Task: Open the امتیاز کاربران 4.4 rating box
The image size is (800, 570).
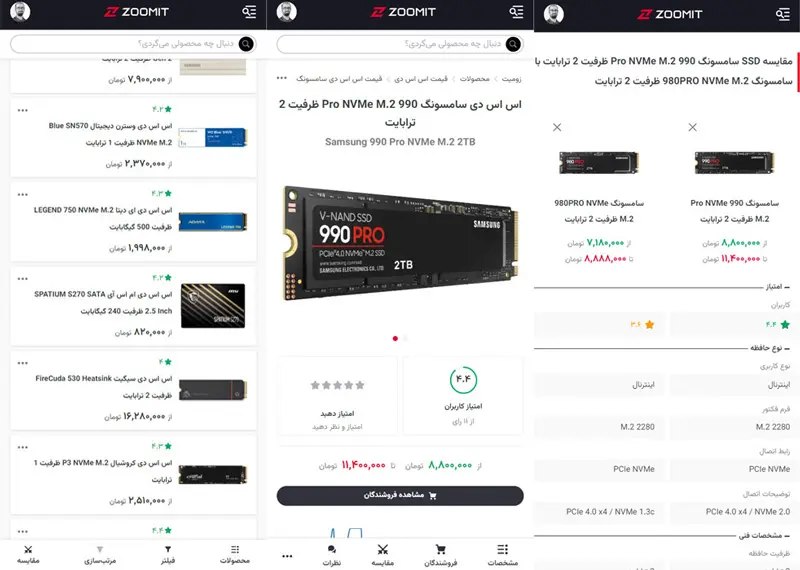Action: tap(463, 395)
